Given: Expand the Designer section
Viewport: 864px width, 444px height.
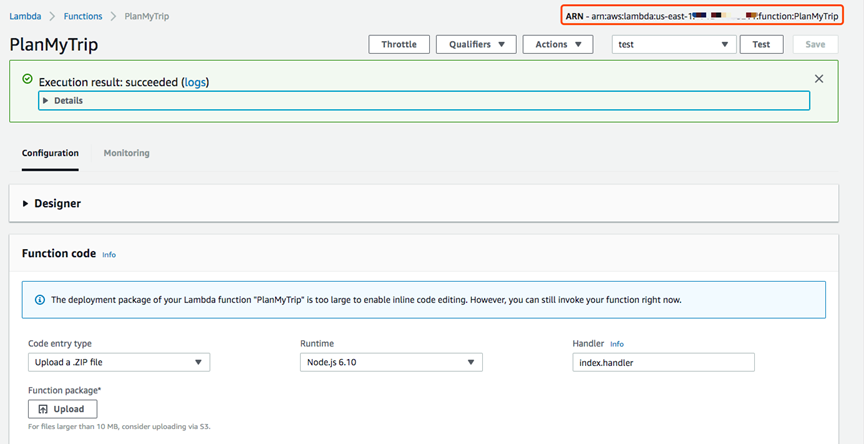Looking at the screenshot, I should [x=26, y=204].
